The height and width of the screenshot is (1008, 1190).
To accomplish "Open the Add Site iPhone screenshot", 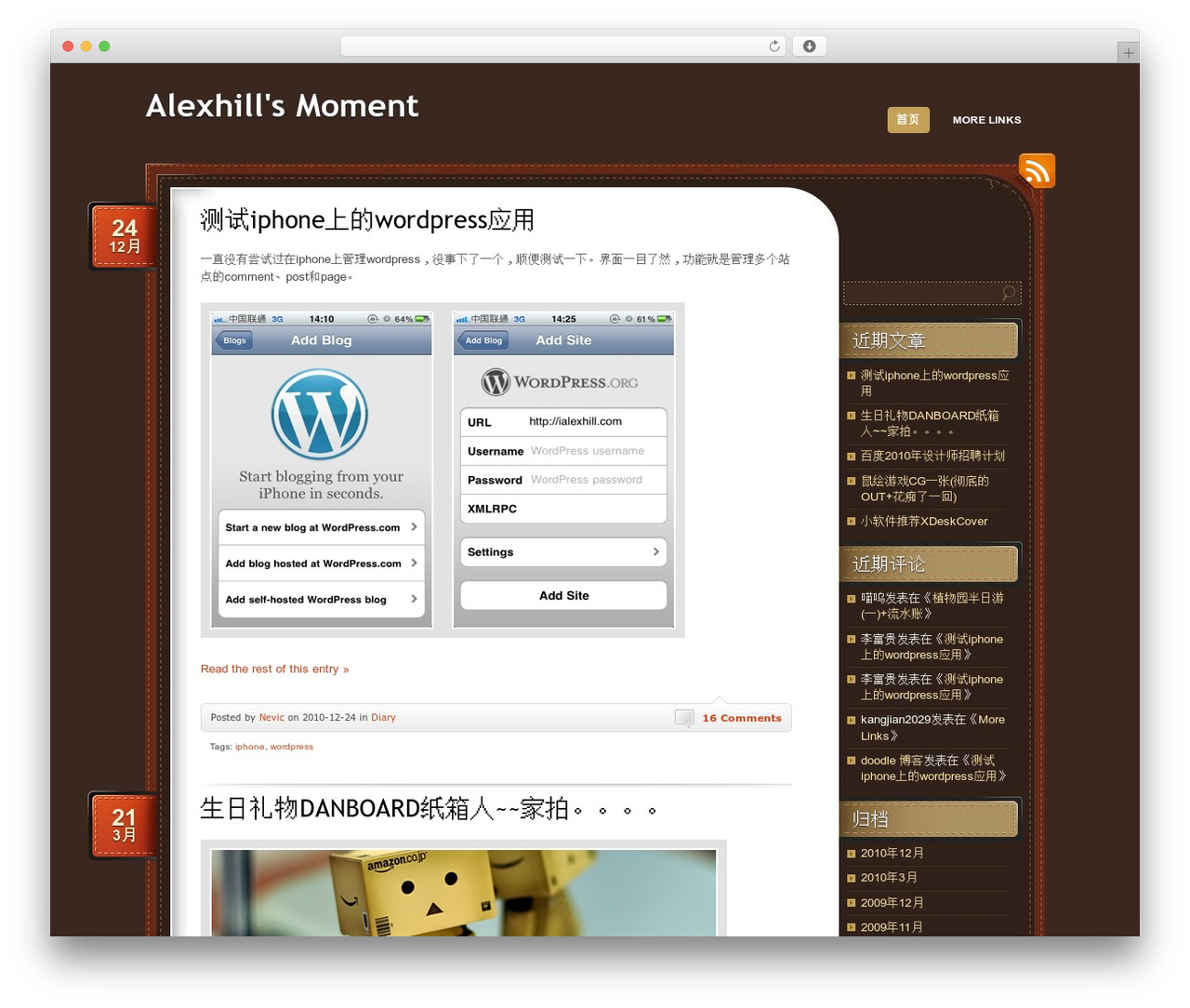I will coord(563,470).
